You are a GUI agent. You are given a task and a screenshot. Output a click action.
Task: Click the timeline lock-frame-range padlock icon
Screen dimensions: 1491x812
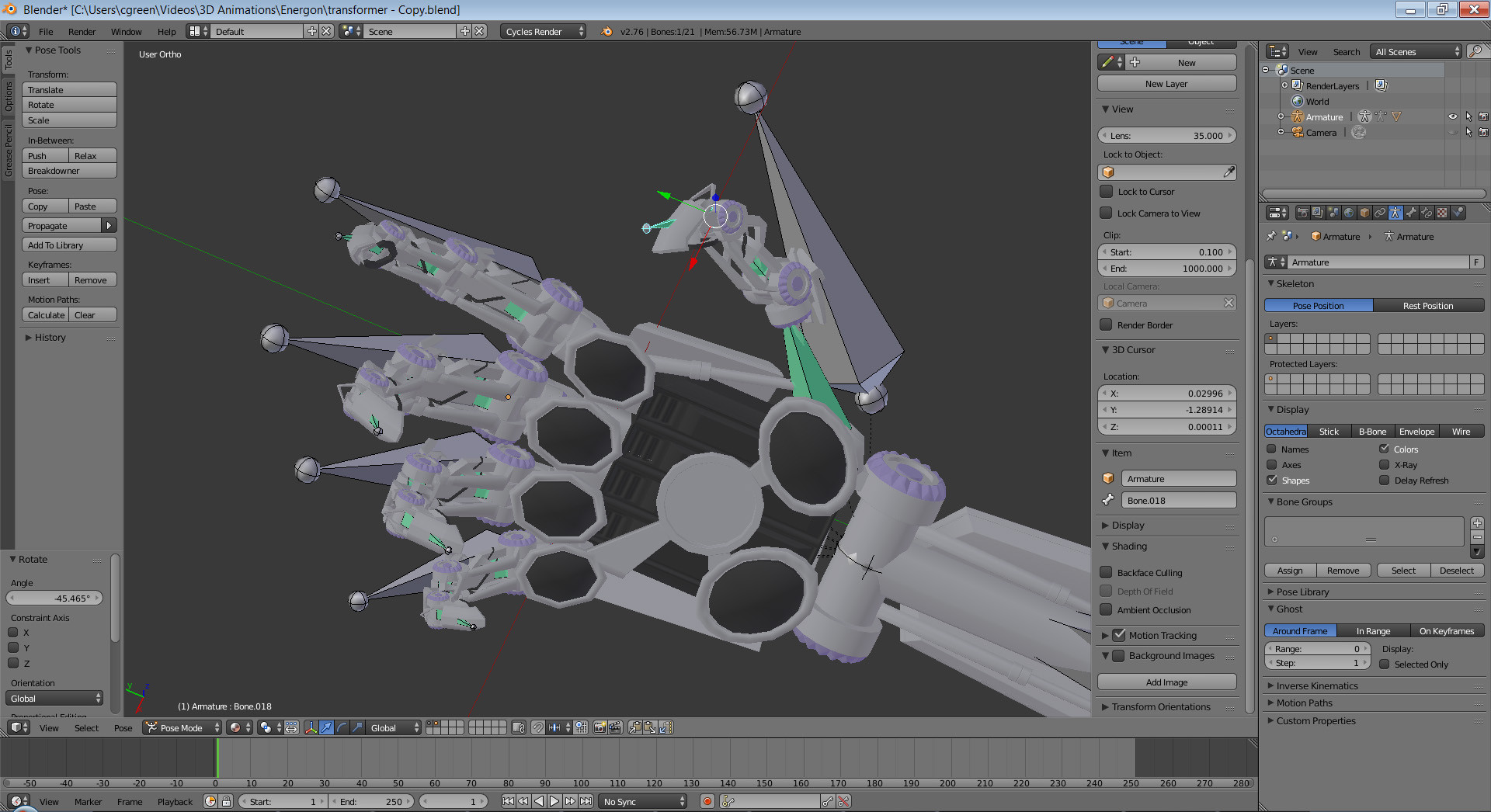pyautogui.click(x=226, y=801)
